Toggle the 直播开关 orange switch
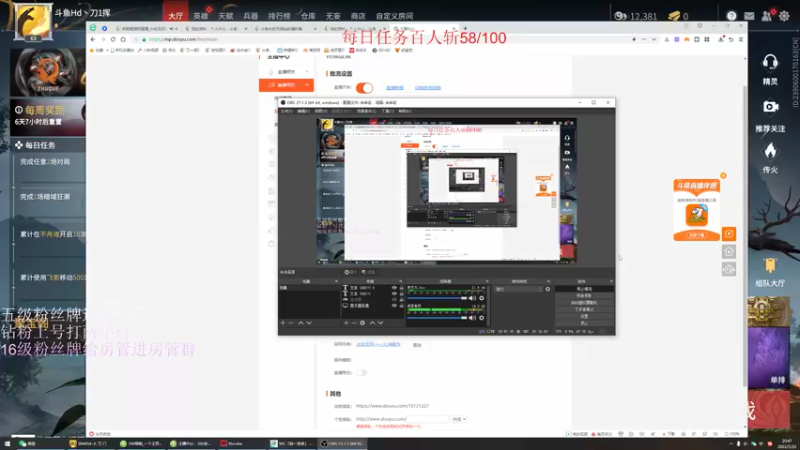The height and width of the screenshot is (450, 800). [x=364, y=88]
